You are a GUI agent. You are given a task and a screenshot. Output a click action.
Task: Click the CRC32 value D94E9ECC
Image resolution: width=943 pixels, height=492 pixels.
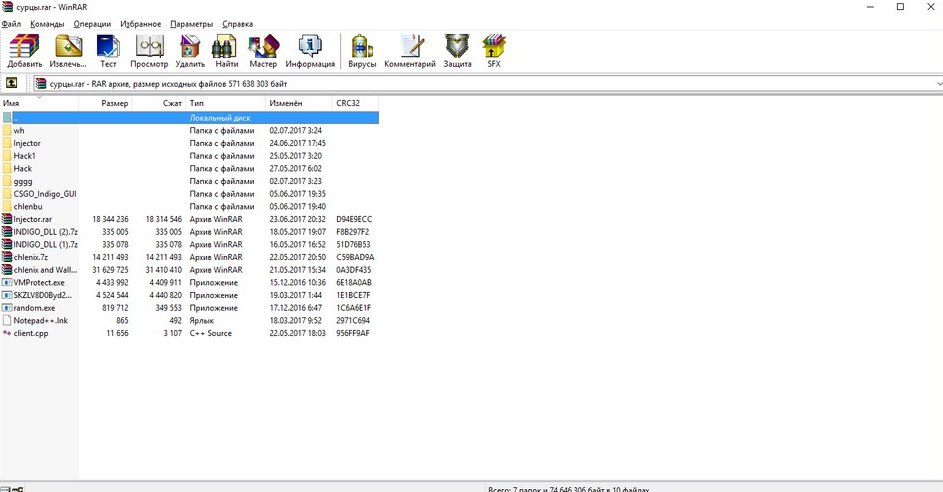354,219
